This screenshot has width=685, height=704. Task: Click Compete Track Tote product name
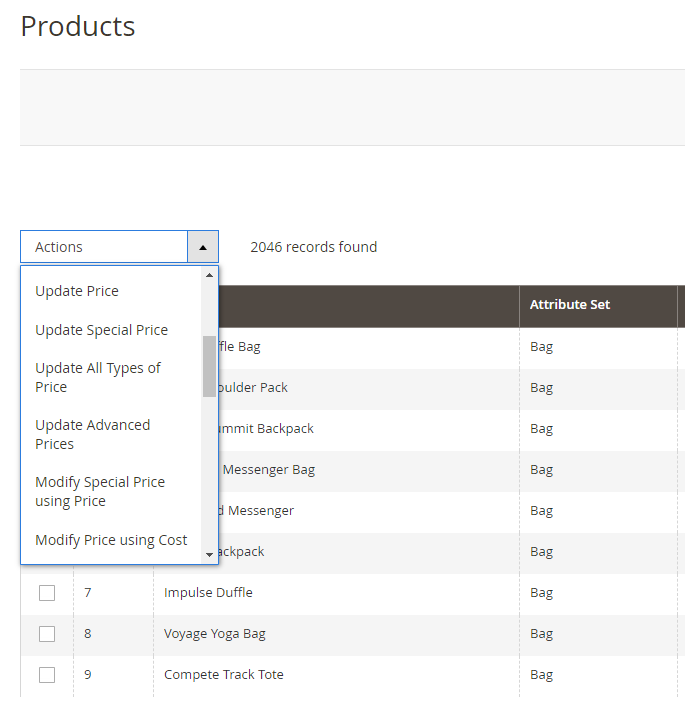(x=223, y=675)
